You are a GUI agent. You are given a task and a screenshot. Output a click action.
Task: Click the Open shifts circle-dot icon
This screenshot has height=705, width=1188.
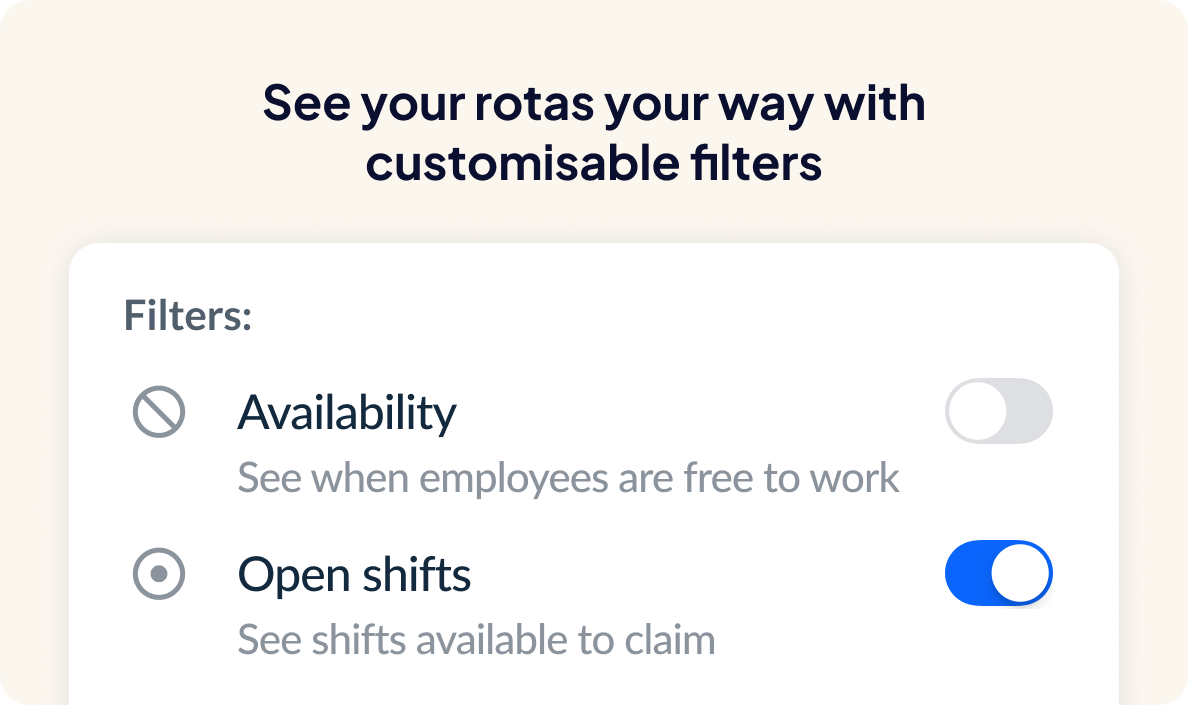(159, 574)
